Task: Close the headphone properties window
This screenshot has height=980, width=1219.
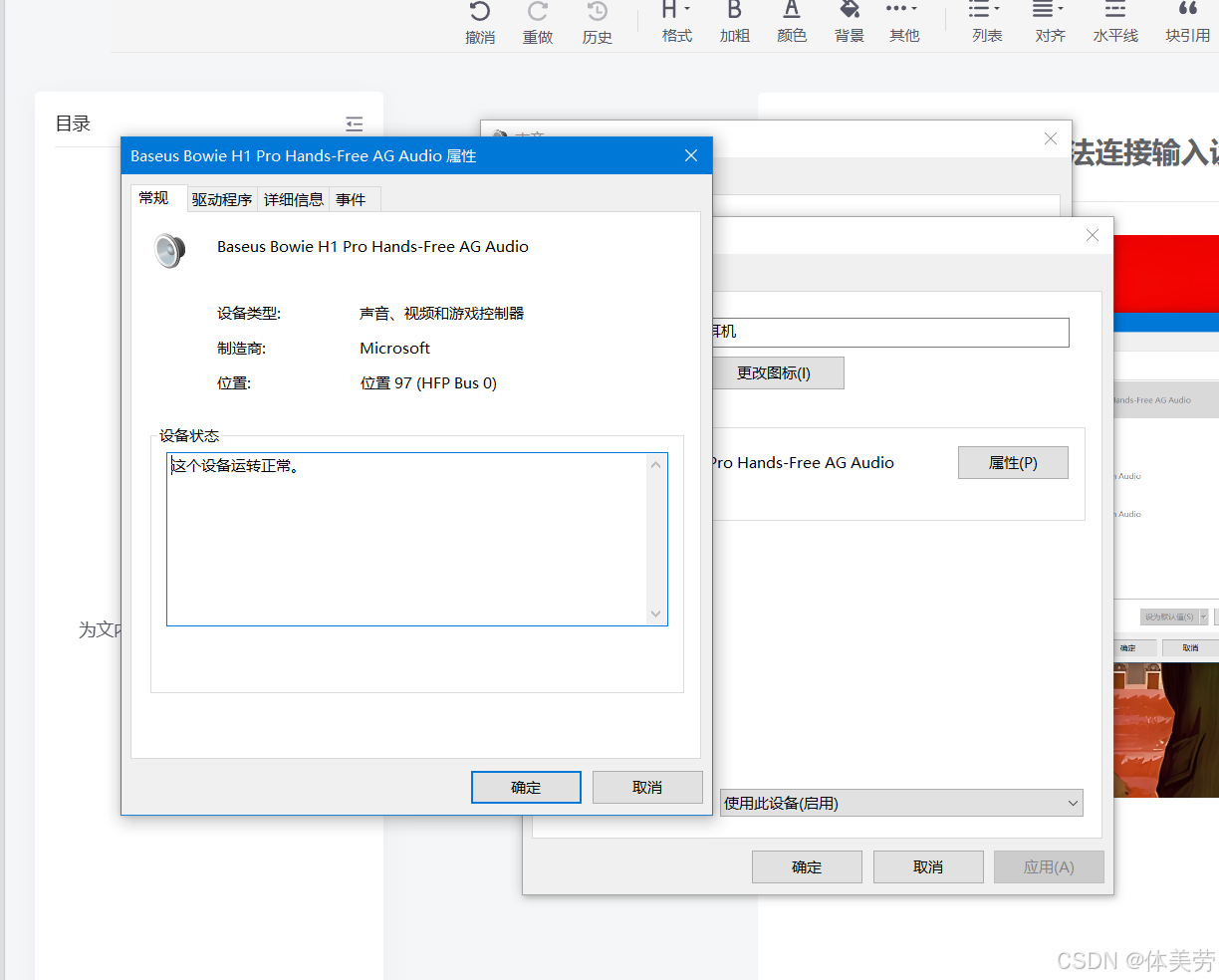Action: point(1093,235)
